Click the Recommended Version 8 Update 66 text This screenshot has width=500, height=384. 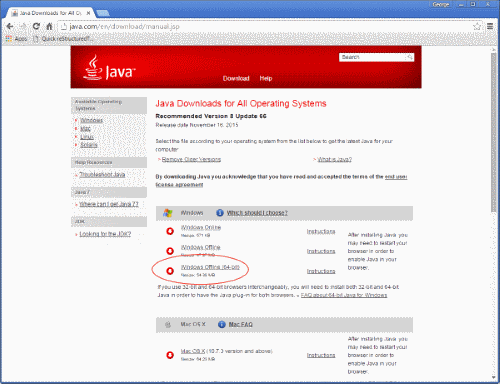click(x=211, y=116)
